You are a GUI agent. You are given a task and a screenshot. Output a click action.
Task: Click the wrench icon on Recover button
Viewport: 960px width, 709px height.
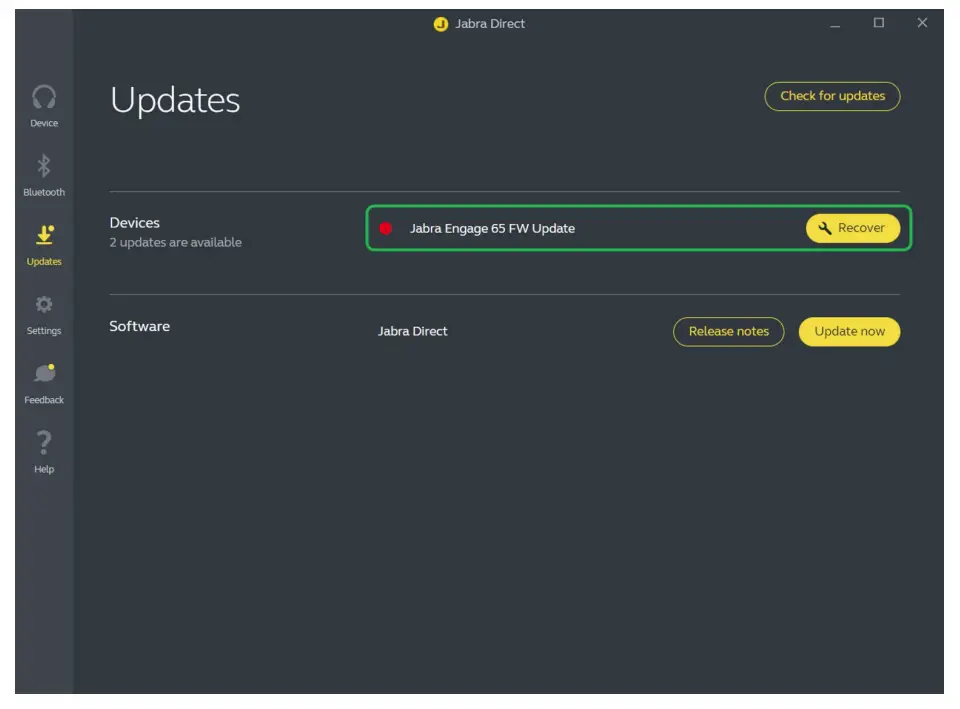pyautogui.click(x=824, y=228)
